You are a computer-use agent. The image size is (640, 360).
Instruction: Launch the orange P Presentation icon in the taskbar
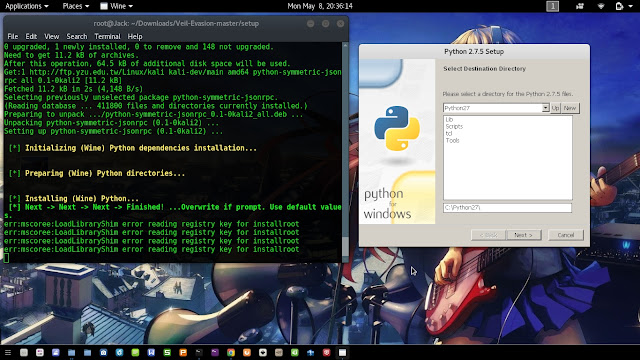pyautogui.click(x=183, y=352)
